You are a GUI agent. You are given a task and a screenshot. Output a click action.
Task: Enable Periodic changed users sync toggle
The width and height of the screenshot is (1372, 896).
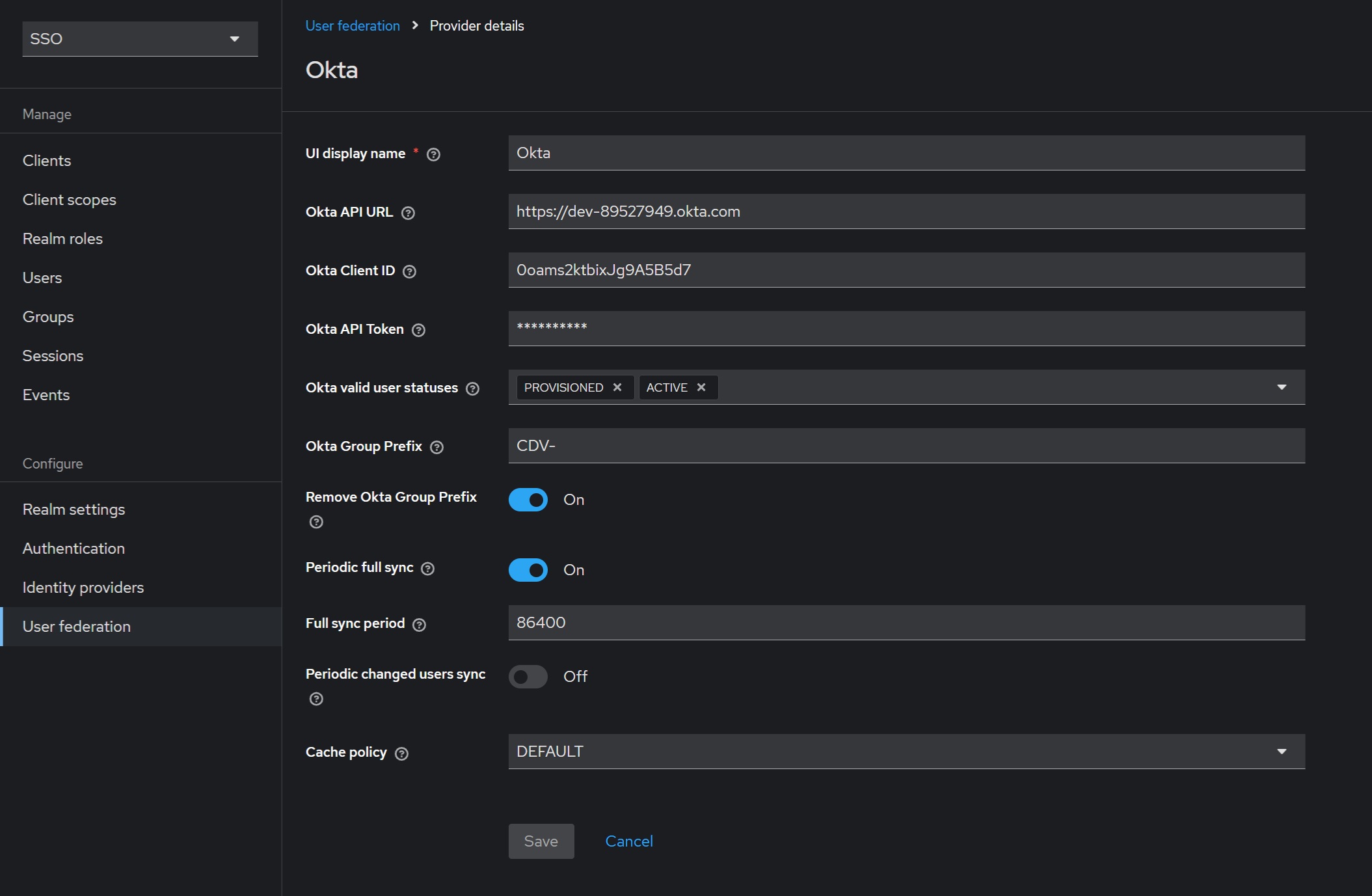point(528,677)
